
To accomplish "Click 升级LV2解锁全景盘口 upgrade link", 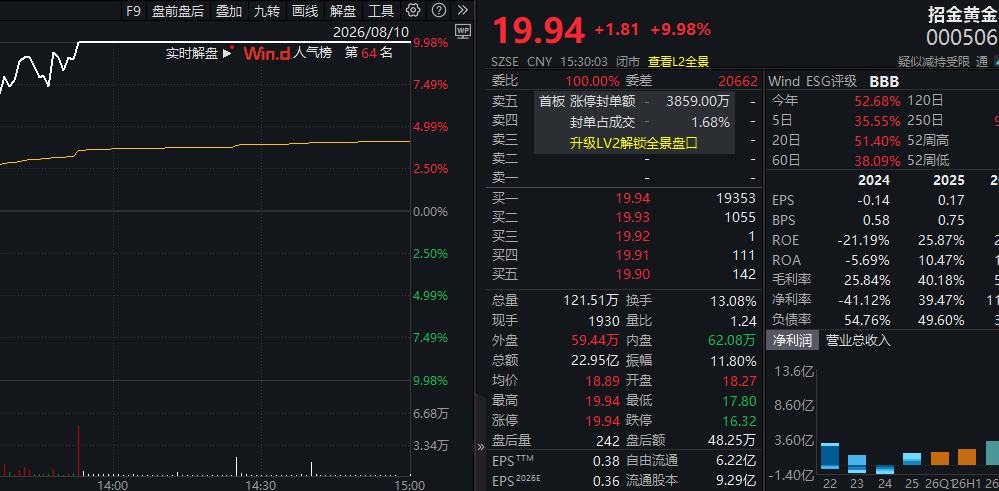I will (x=634, y=143).
